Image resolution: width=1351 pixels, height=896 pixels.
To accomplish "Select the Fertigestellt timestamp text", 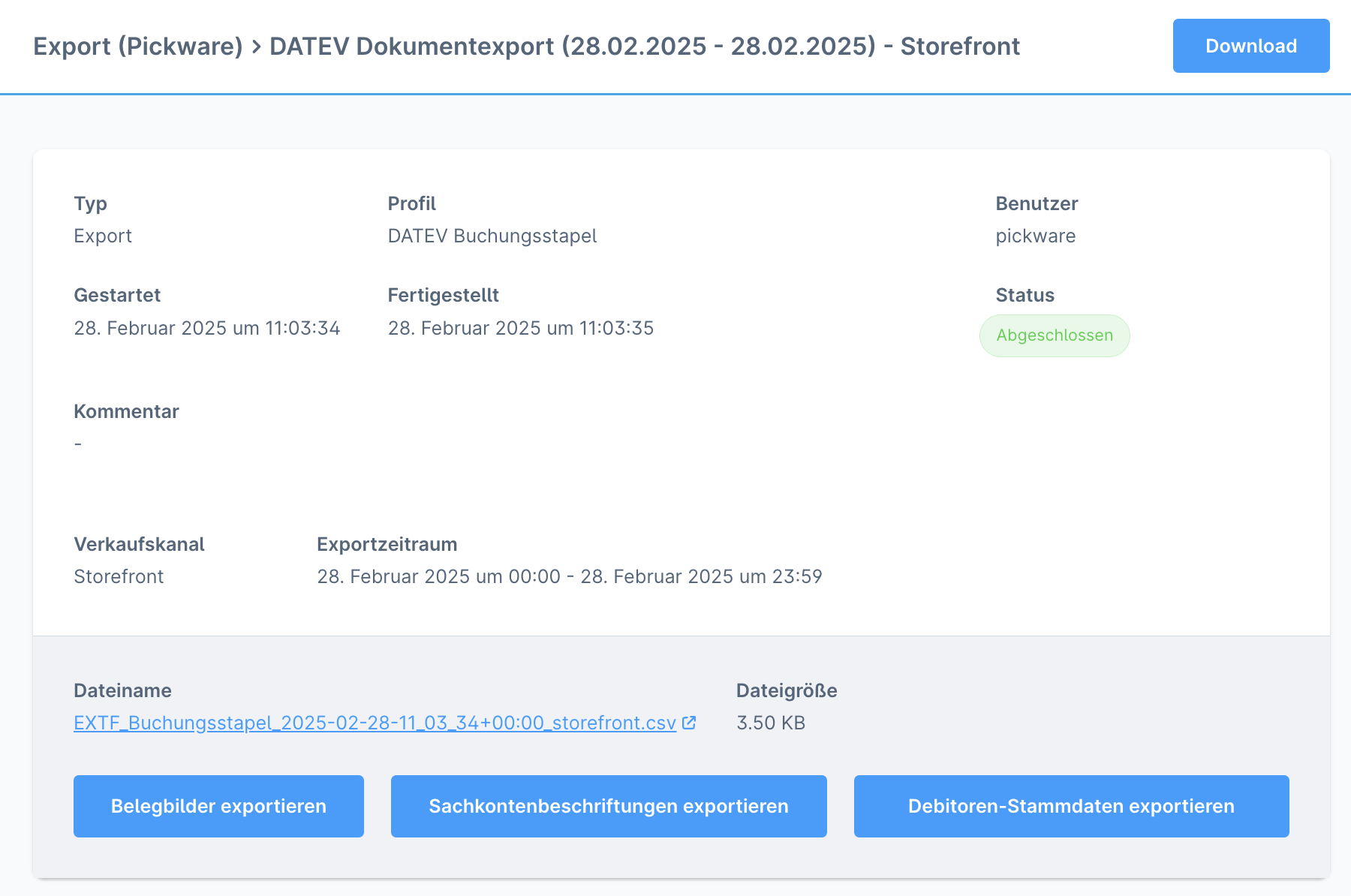I will coord(521,328).
